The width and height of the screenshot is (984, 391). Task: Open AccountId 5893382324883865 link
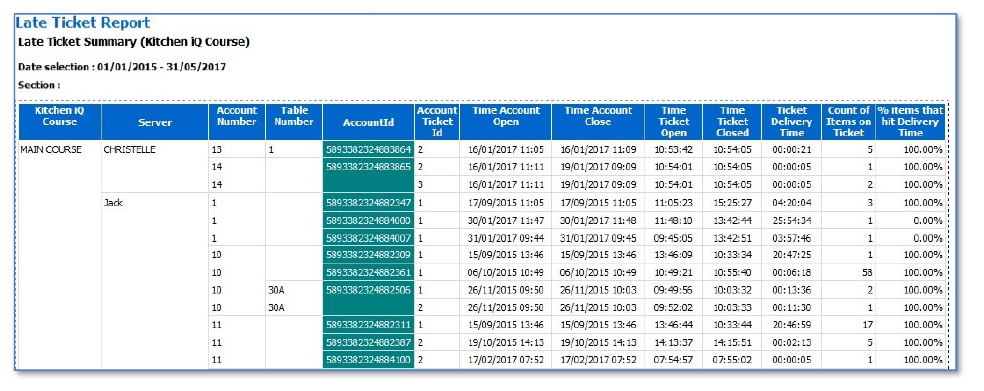point(368,167)
